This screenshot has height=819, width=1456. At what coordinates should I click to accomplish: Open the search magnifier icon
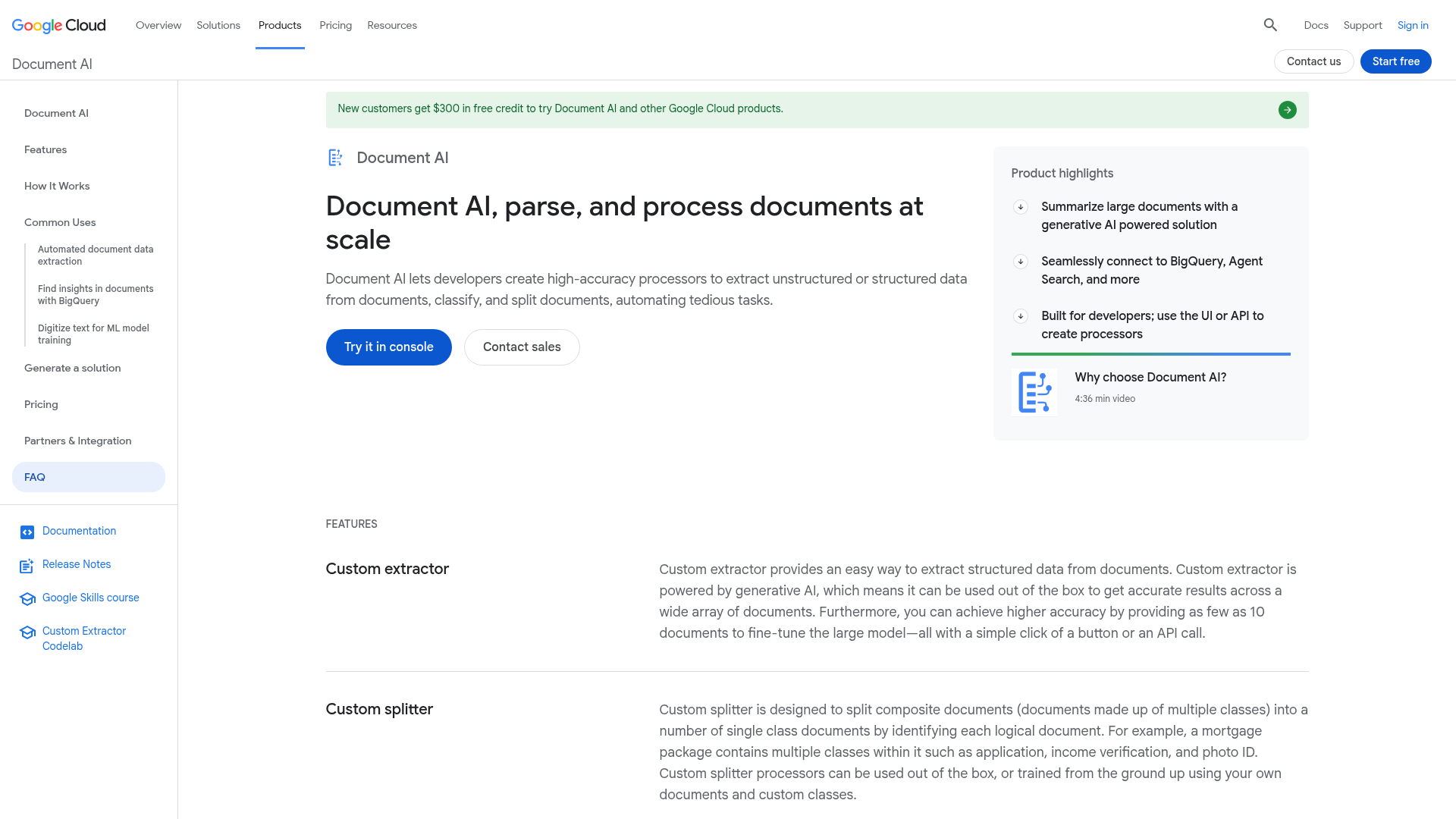coord(1270,25)
